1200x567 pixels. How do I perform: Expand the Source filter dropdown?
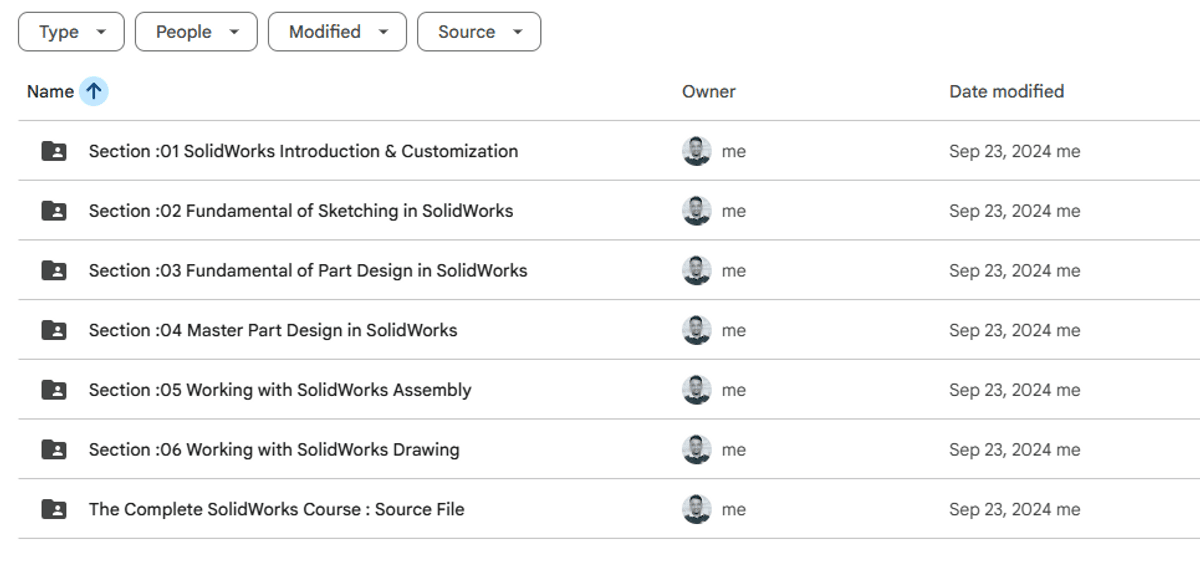tap(479, 32)
